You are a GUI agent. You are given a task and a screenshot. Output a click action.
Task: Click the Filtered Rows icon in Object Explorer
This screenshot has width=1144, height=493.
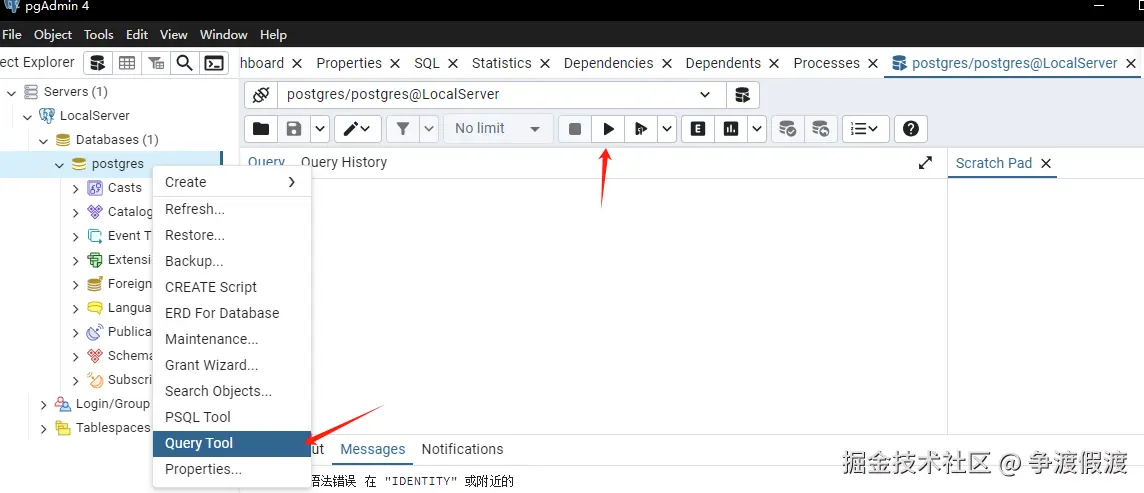pos(156,63)
